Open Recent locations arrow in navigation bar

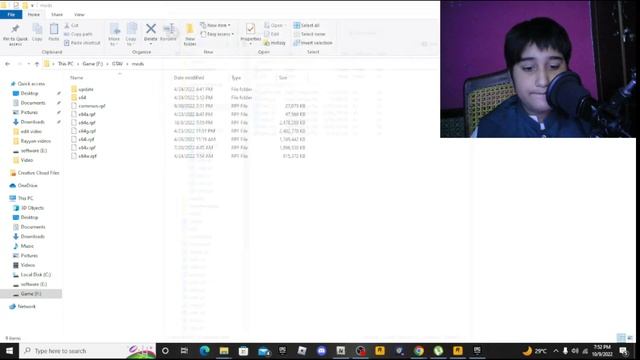tap(29, 64)
